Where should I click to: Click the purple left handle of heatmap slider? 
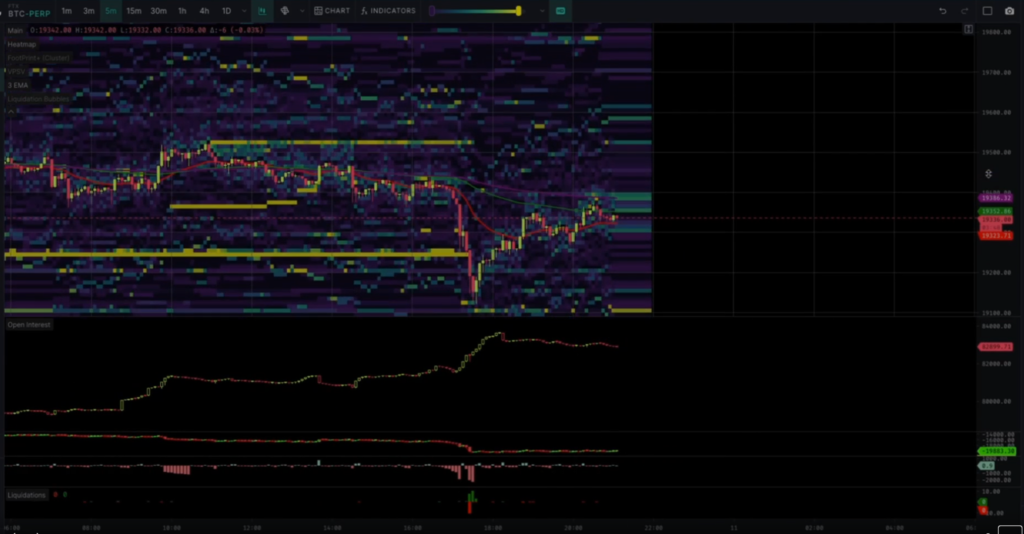432,11
